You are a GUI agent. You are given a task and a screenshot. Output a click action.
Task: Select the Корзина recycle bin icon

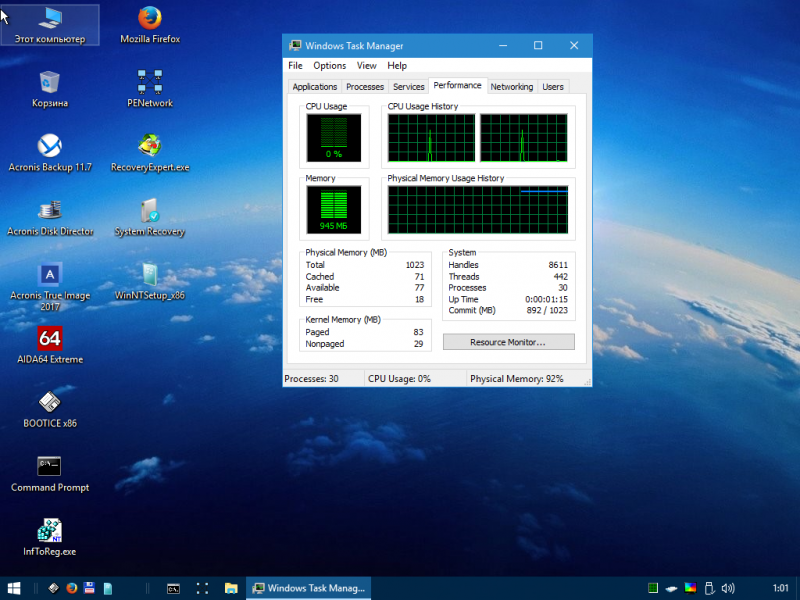(50, 89)
